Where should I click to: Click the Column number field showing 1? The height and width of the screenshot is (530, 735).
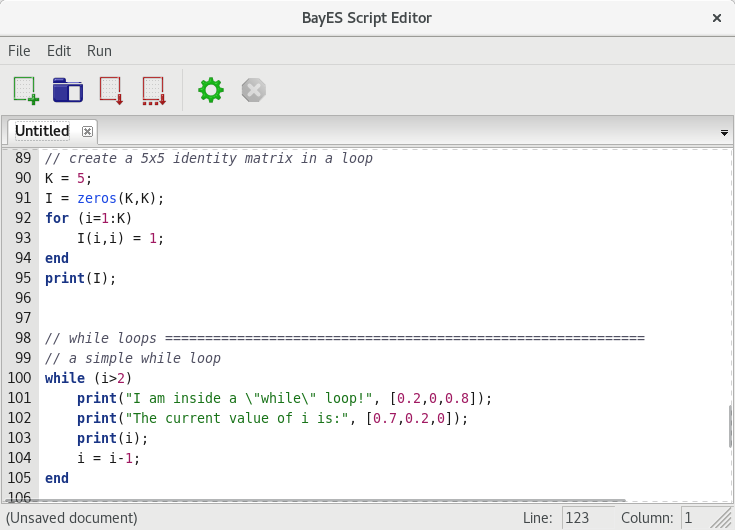(696, 518)
